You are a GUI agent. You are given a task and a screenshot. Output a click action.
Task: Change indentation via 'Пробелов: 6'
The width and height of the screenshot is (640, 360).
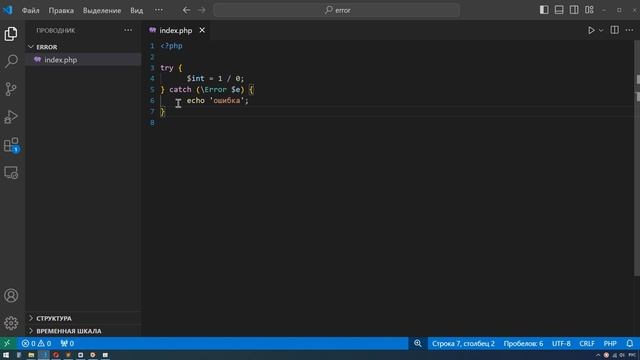click(523, 344)
